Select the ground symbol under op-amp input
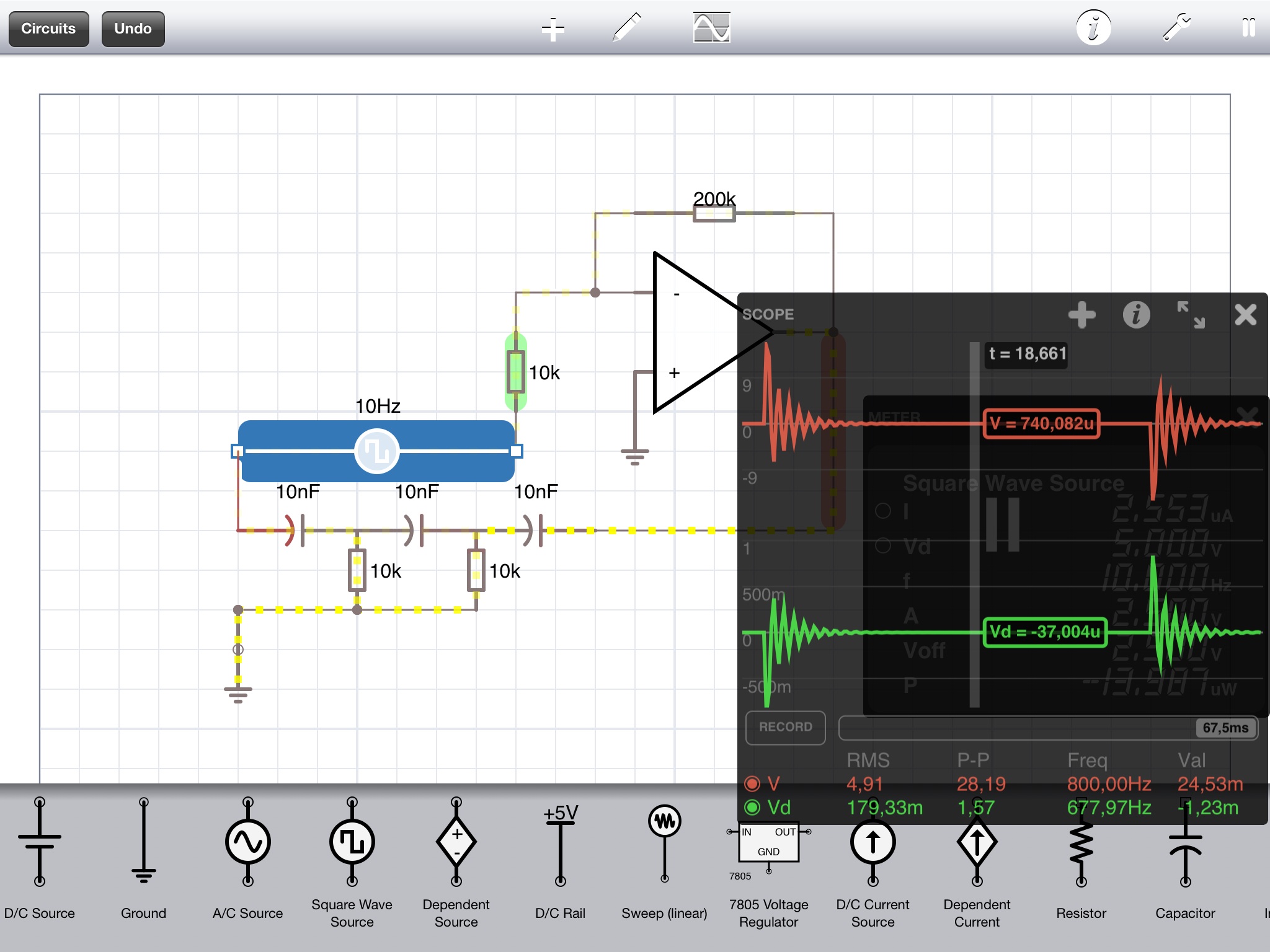The height and width of the screenshot is (952, 1270). 634,456
